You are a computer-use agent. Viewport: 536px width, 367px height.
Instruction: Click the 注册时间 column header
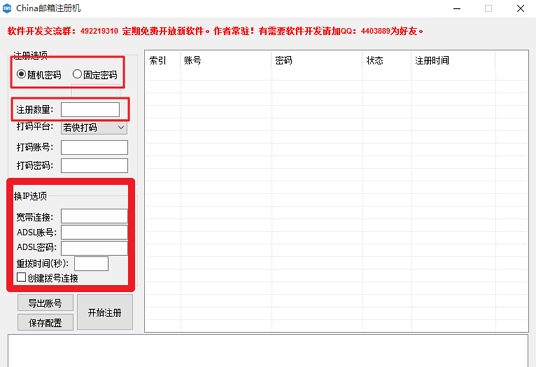[x=453, y=61]
